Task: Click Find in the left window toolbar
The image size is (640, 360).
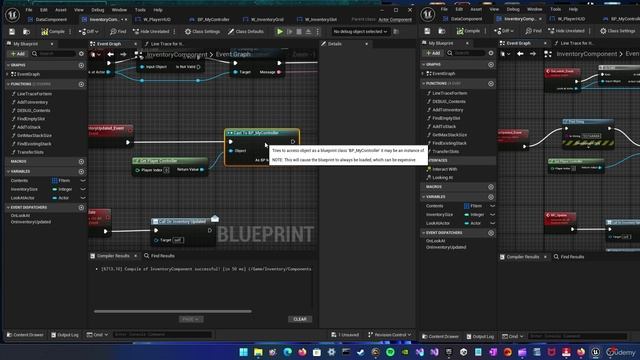Action: [118, 31]
